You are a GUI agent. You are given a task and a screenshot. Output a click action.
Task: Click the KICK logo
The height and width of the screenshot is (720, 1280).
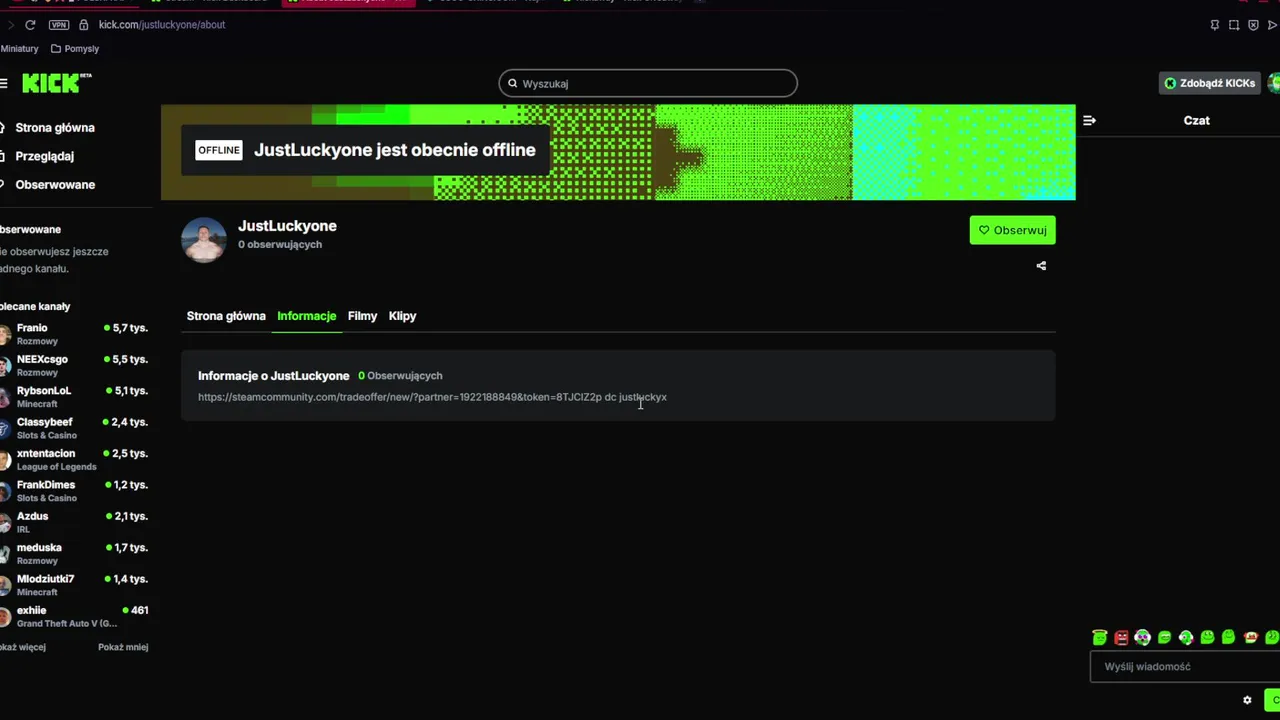pos(56,83)
